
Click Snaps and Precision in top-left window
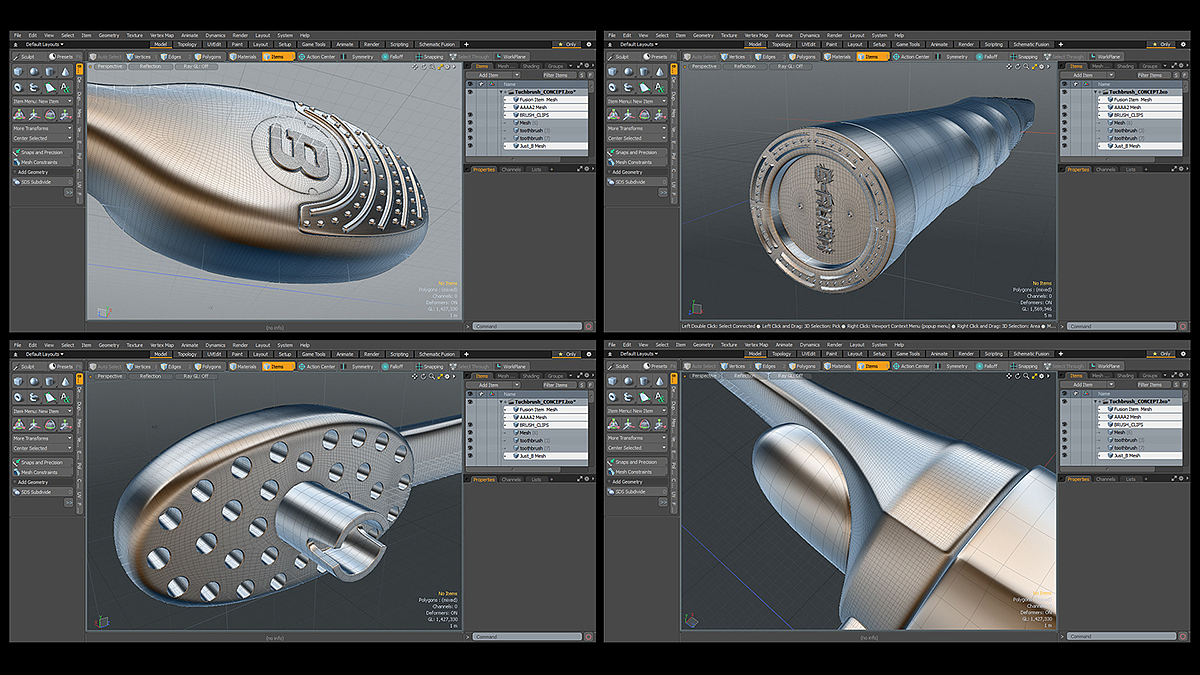(x=42, y=152)
